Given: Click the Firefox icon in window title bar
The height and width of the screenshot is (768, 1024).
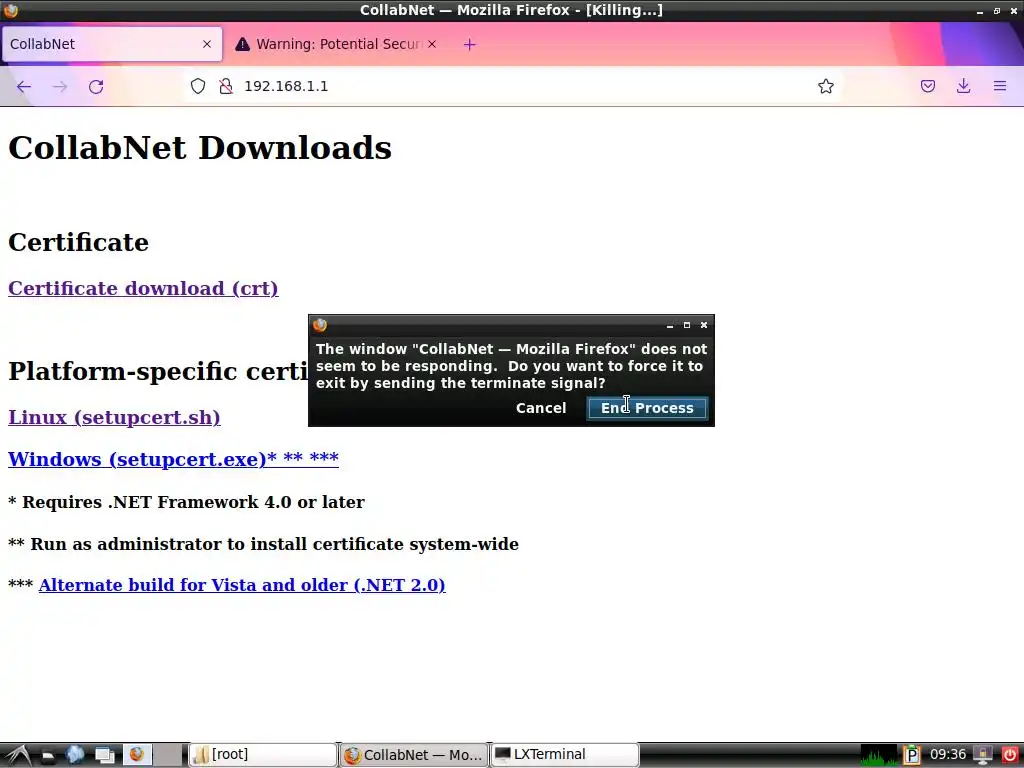Looking at the screenshot, I should pyautogui.click(x=10, y=10).
